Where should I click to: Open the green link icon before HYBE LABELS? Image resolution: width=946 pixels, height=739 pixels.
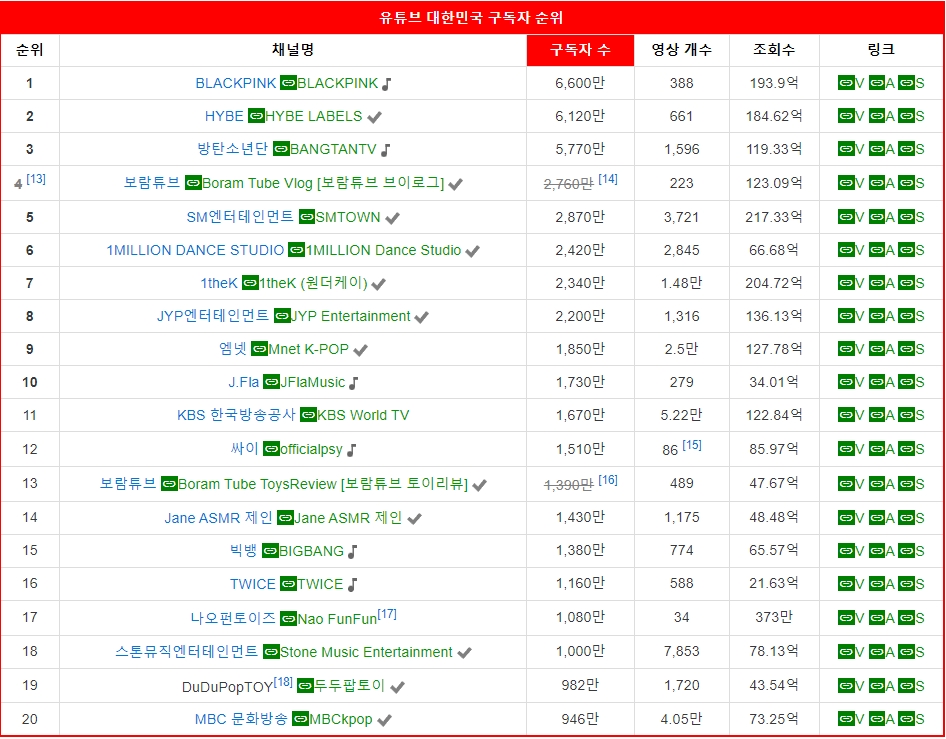click(x=256, y=116)
